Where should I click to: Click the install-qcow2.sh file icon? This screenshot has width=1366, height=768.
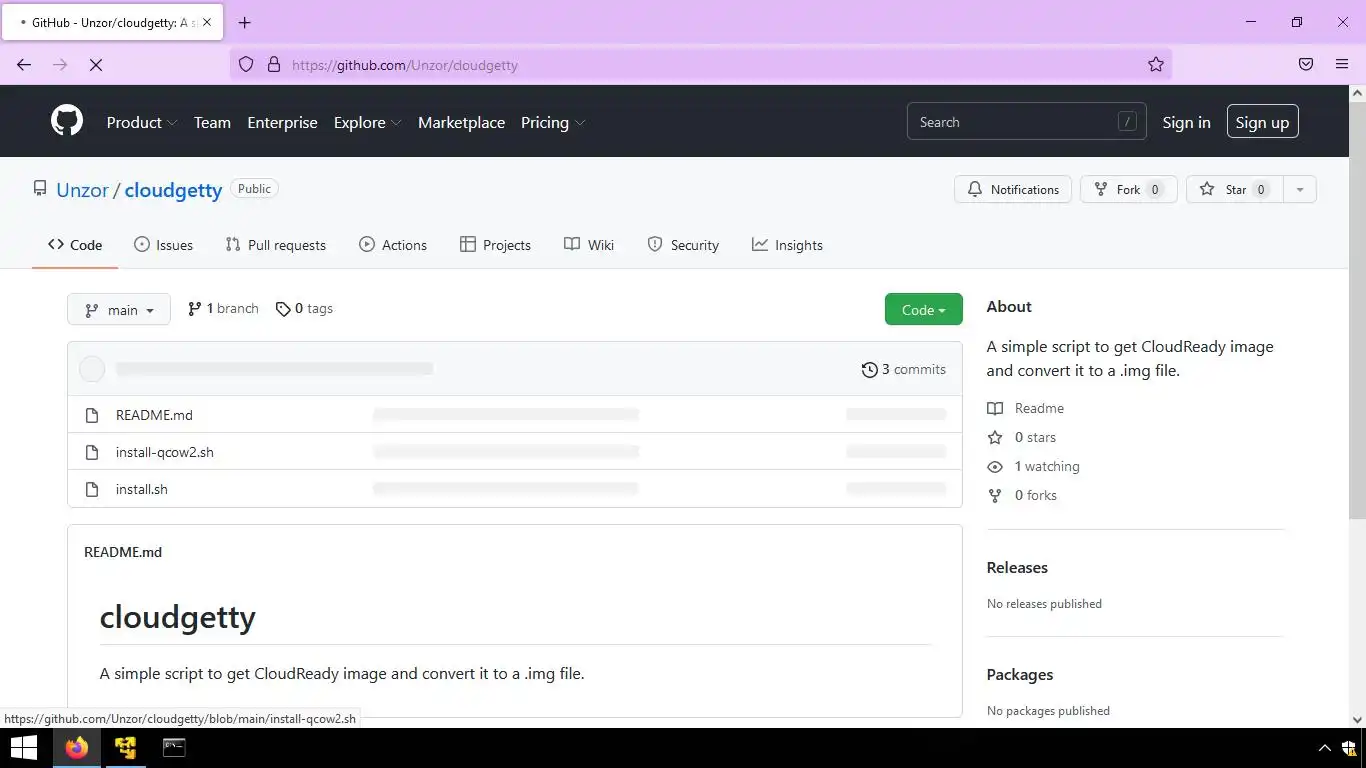[x=92, y=452]
